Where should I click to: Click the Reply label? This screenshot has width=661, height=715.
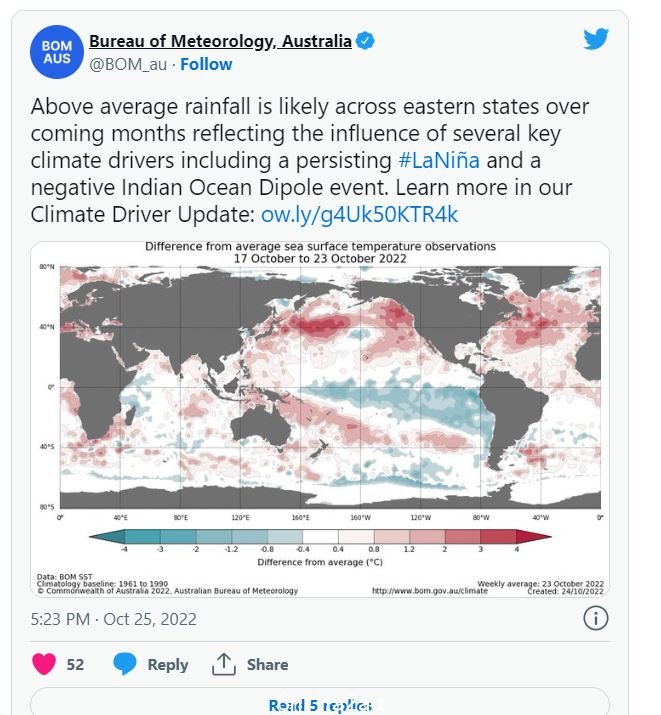coord(168,665)
